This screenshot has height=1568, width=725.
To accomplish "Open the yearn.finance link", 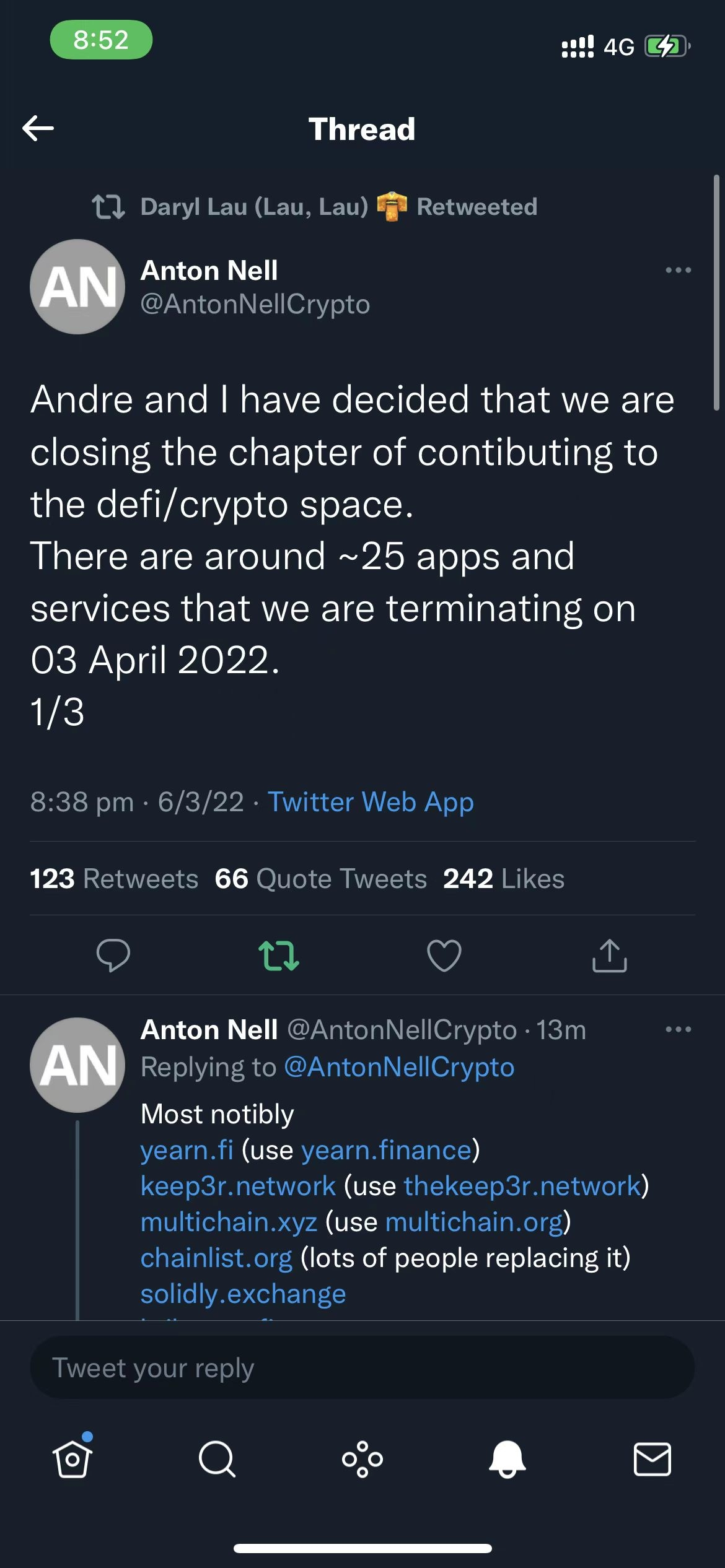I will (387, 1150).
